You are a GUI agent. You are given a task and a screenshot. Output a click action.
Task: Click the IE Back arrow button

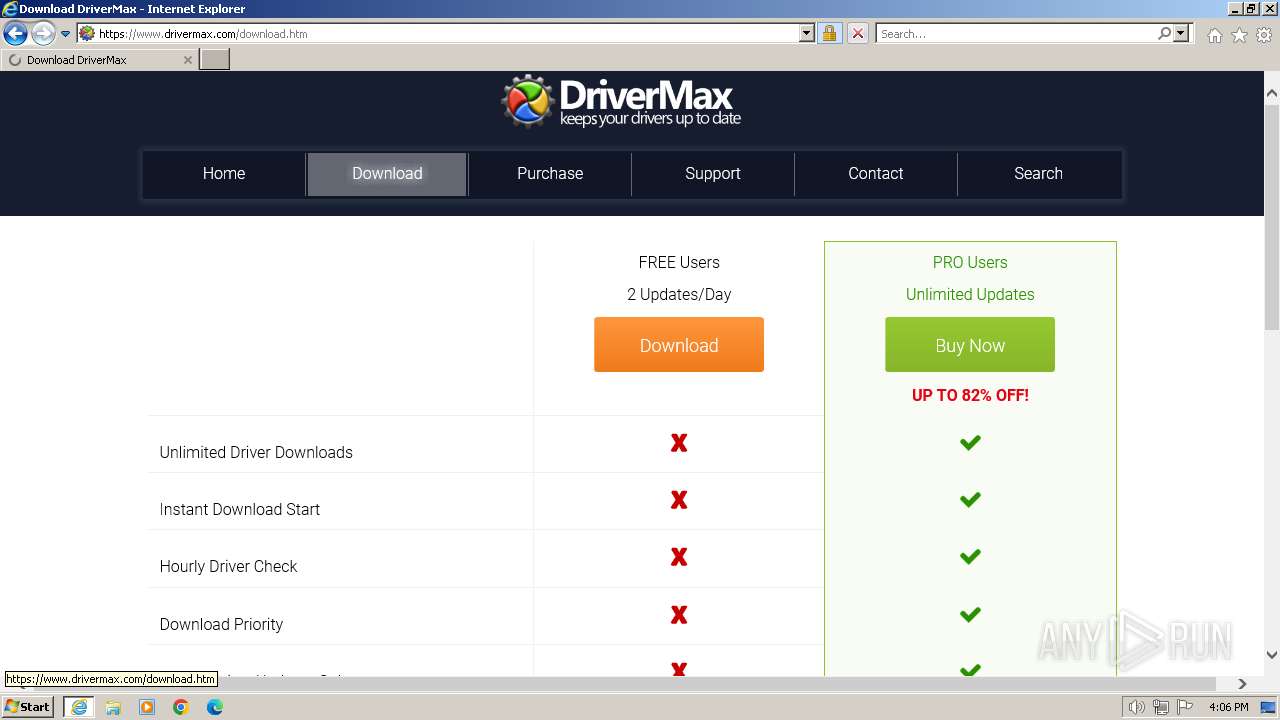[x=15, y=34]
